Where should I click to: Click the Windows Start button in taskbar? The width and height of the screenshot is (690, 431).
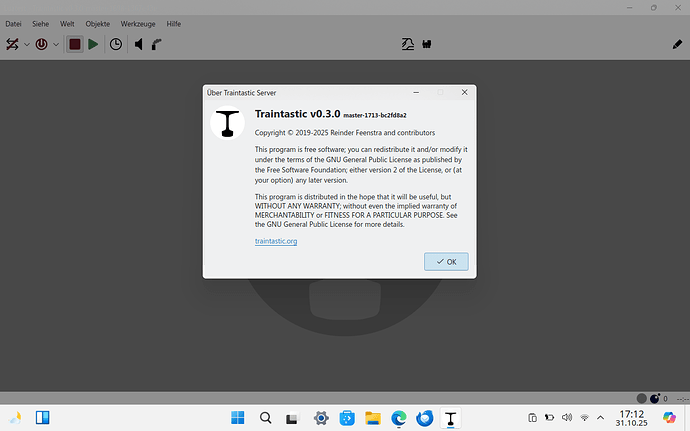(238, 418)
